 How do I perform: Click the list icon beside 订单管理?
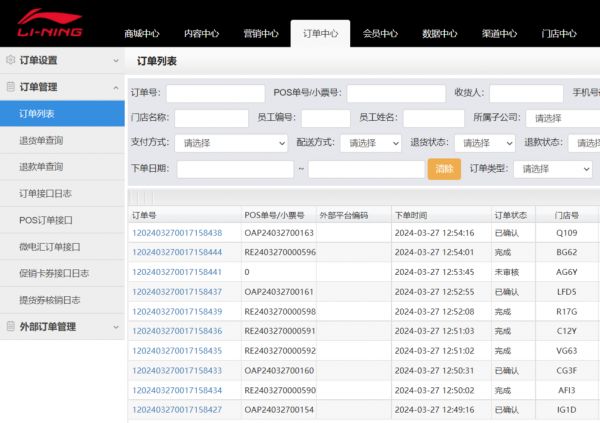click(11, 87)
